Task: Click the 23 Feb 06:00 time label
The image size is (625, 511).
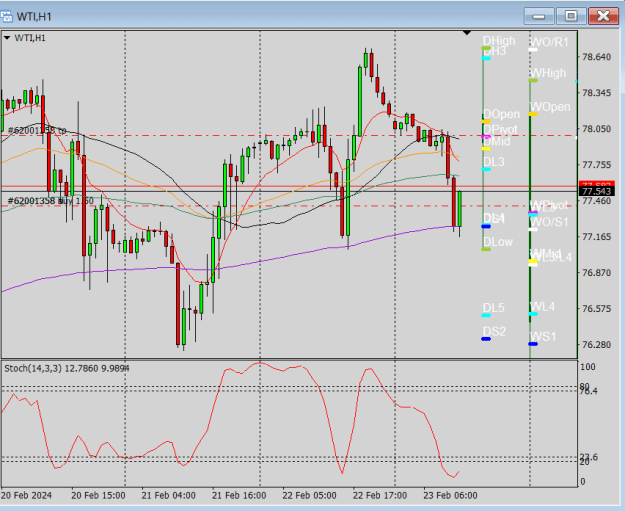Action: coord(450,495)
